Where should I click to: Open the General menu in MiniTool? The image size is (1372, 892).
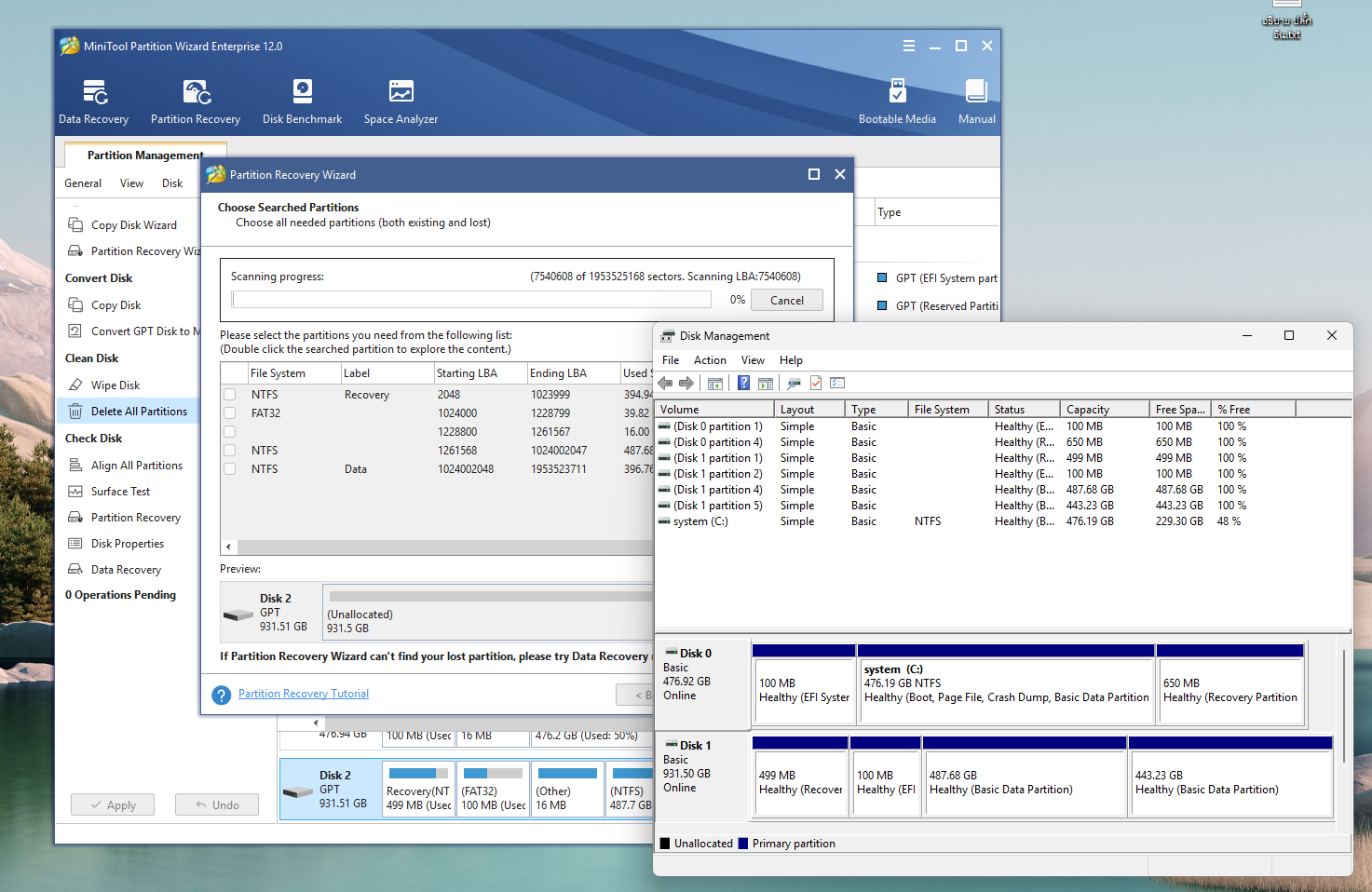coord(83,183)
